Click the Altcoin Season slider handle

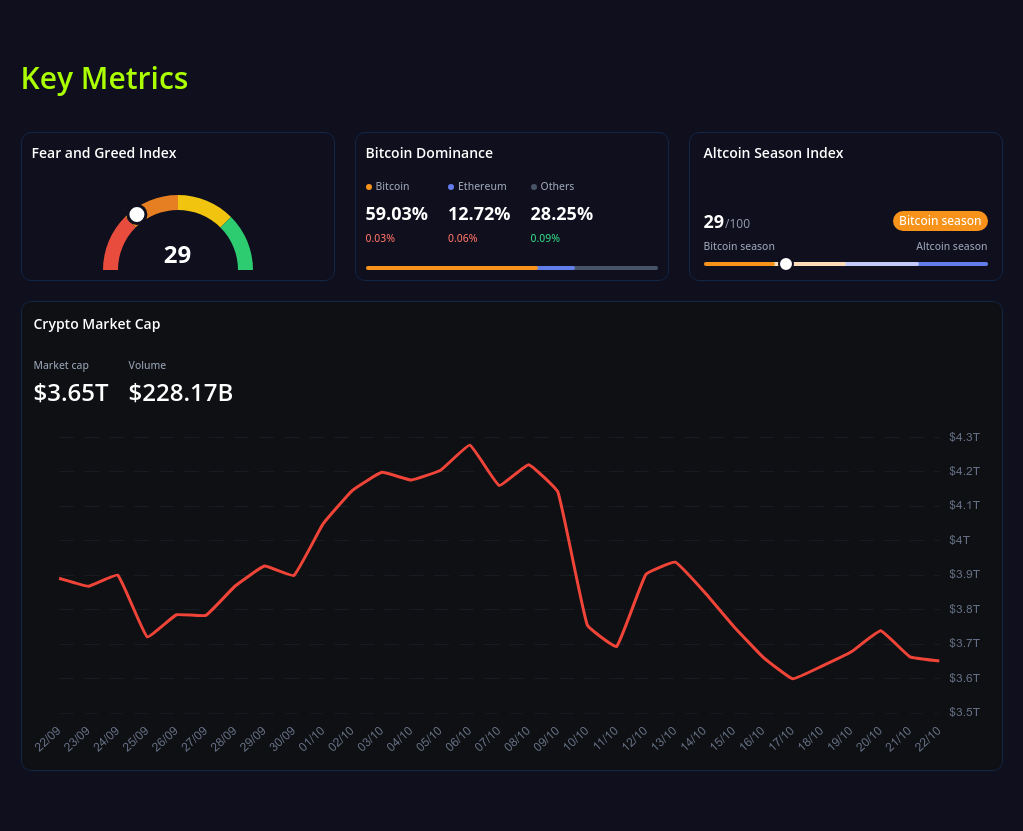coord(786,264)
